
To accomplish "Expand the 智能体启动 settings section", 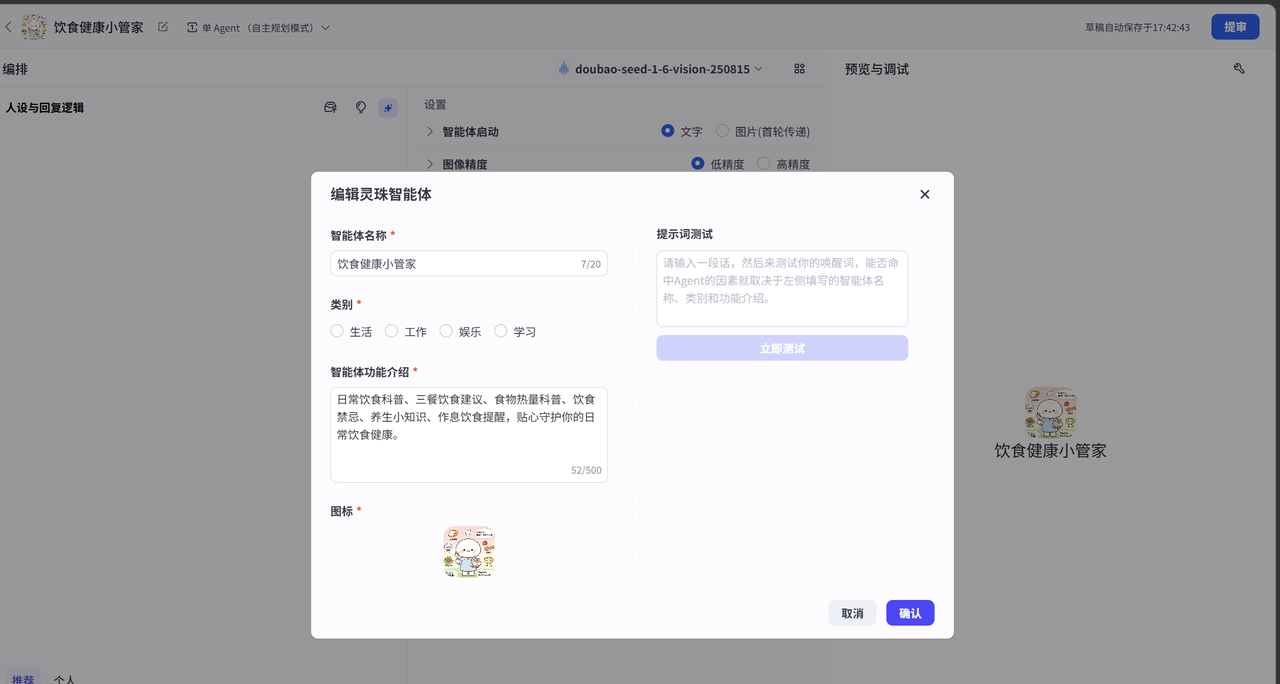I will click(430, 131).
